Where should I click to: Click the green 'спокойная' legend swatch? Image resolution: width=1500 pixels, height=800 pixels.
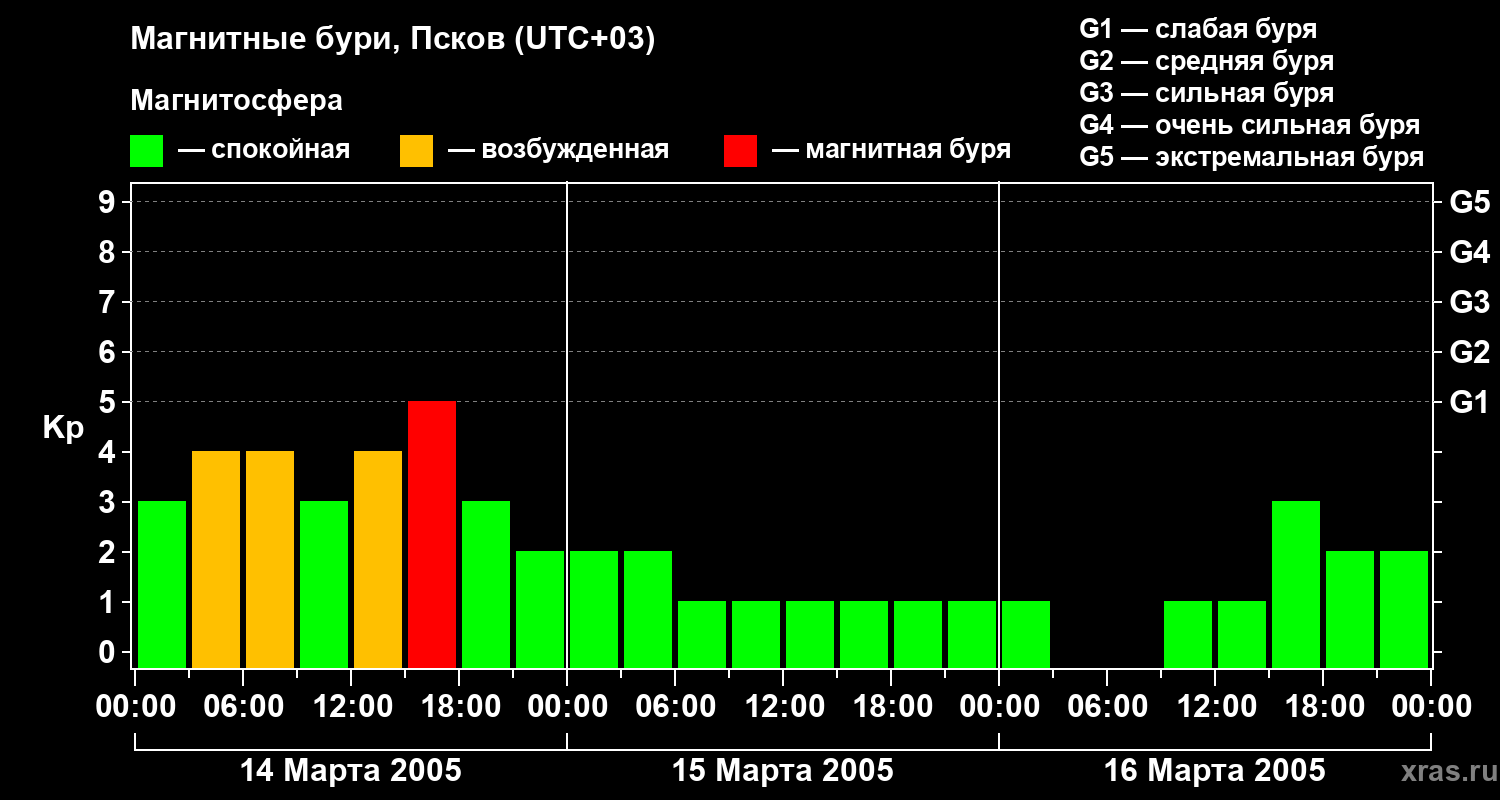click(146, 151)
